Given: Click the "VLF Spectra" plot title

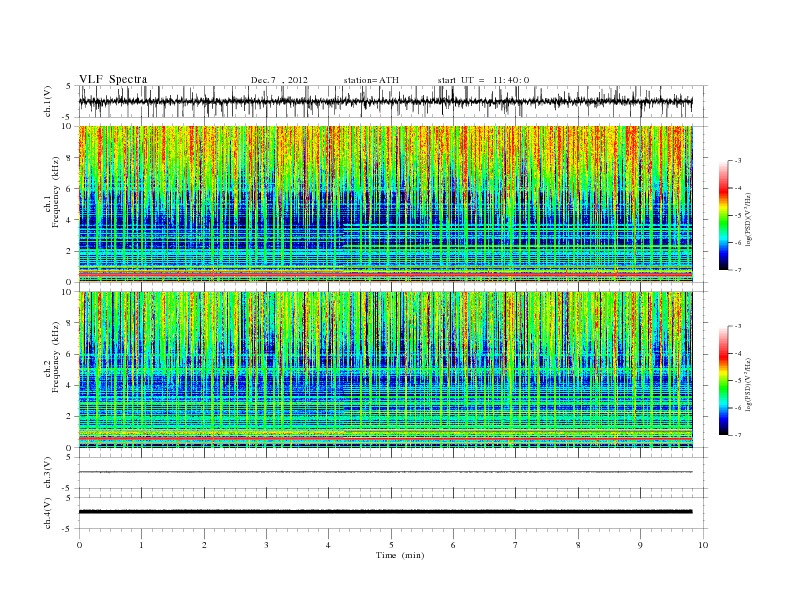Looking at the screenshot, I should [x=113, y=80].
